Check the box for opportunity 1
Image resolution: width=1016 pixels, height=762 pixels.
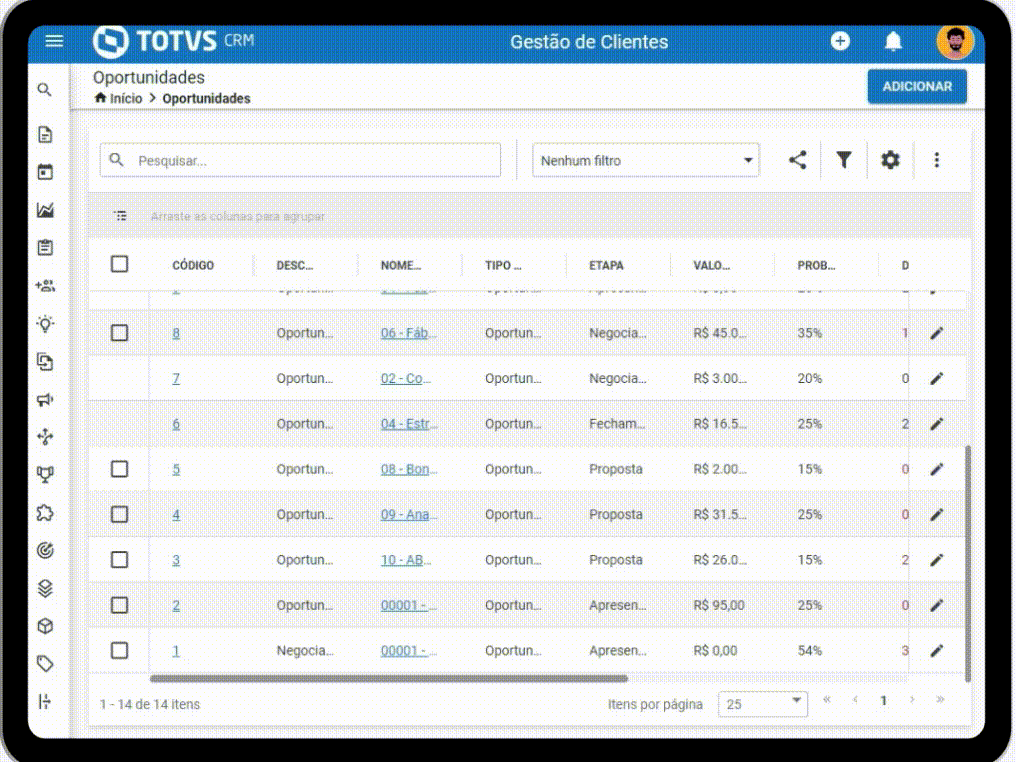click(119, 651)
